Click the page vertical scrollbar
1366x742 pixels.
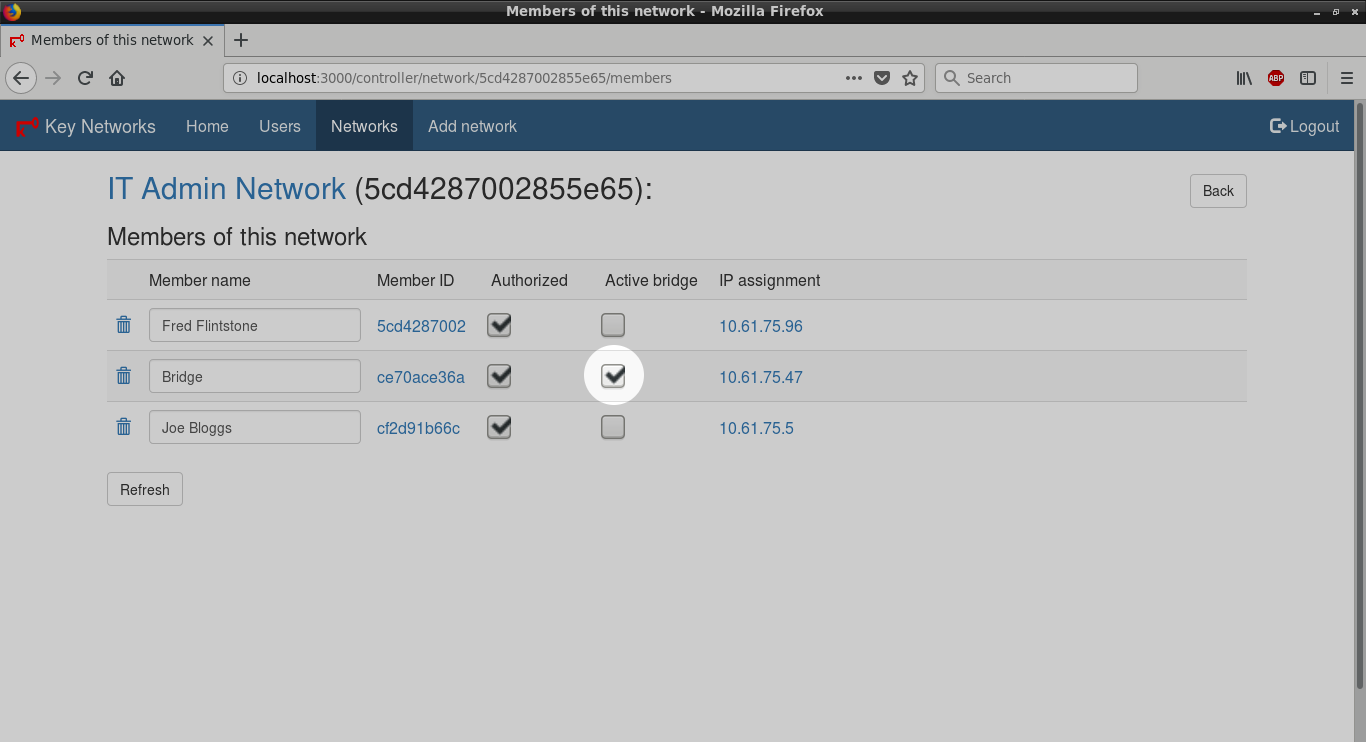point(1359,400)
